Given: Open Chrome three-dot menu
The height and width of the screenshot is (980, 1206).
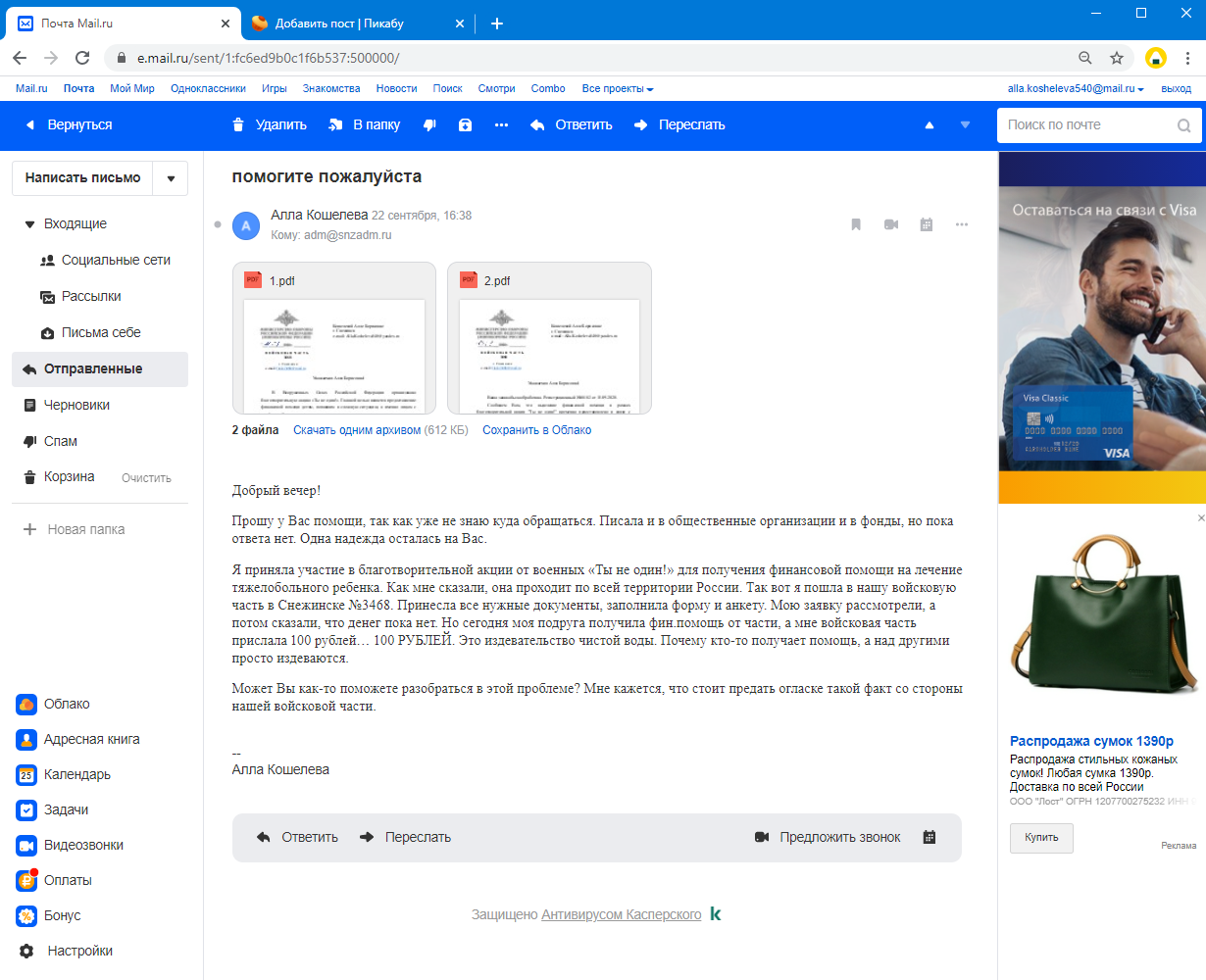Looking at the screenshot, I should 1188,58.
